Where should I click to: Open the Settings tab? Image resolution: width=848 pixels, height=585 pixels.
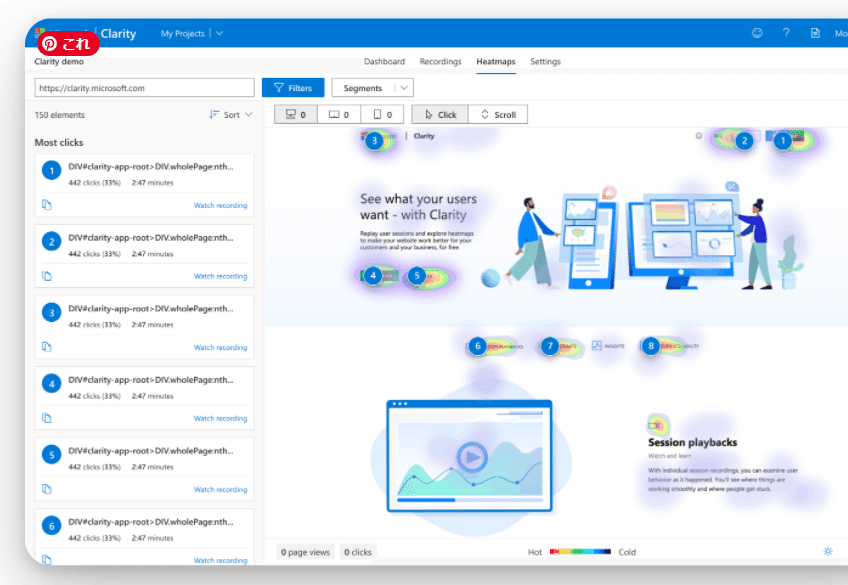click(545, 62)
